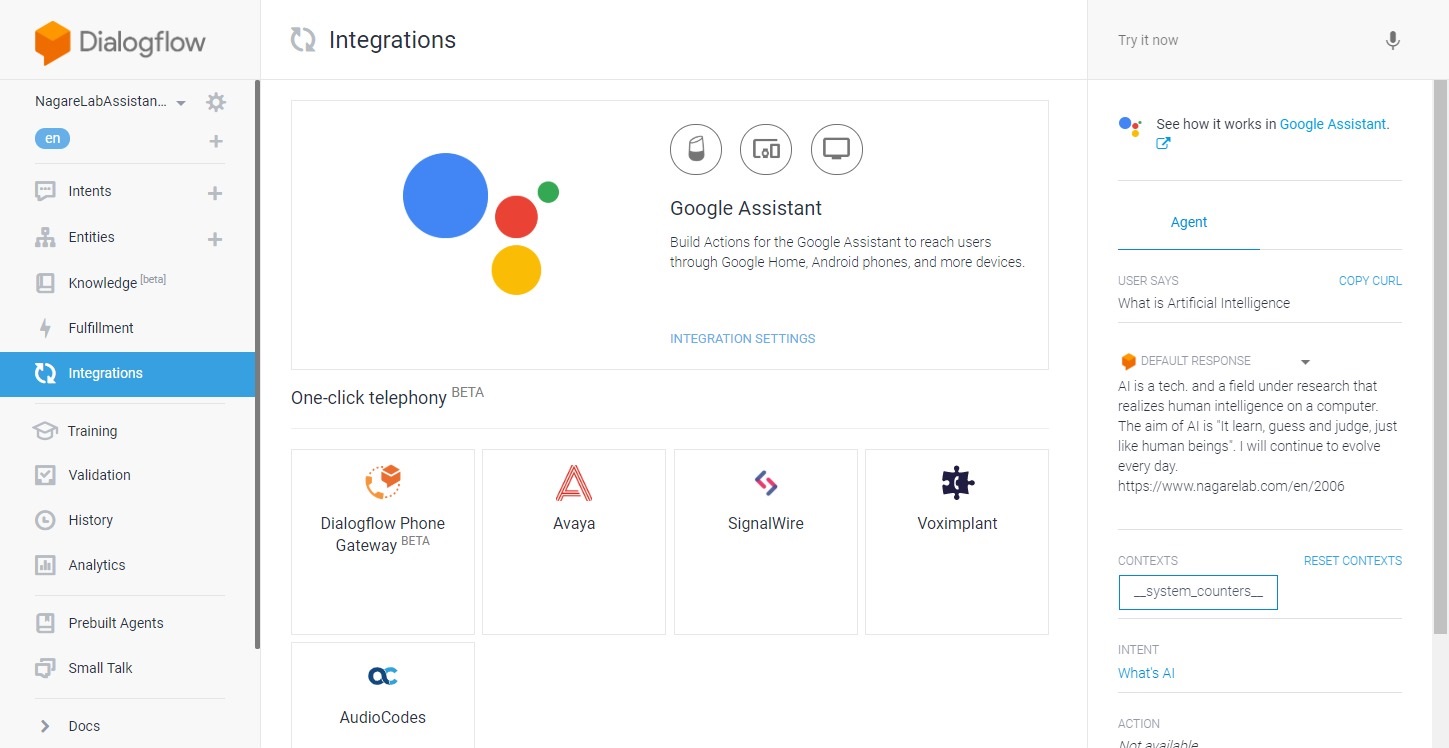The height and width of the screenshot is (748, 1449).
Task: Click the __system_counters__ context chip
Action: tap(1198, 592)
